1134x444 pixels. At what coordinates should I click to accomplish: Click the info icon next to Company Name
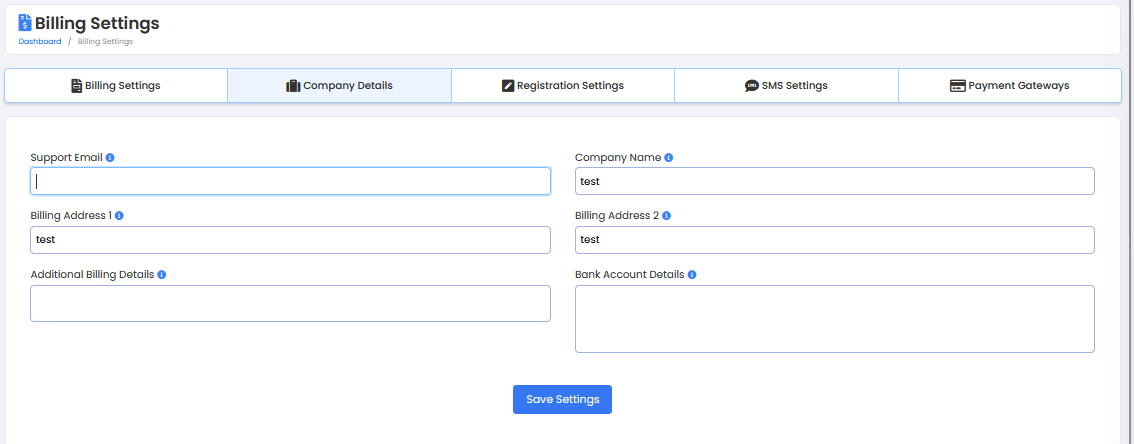point(669,158)
